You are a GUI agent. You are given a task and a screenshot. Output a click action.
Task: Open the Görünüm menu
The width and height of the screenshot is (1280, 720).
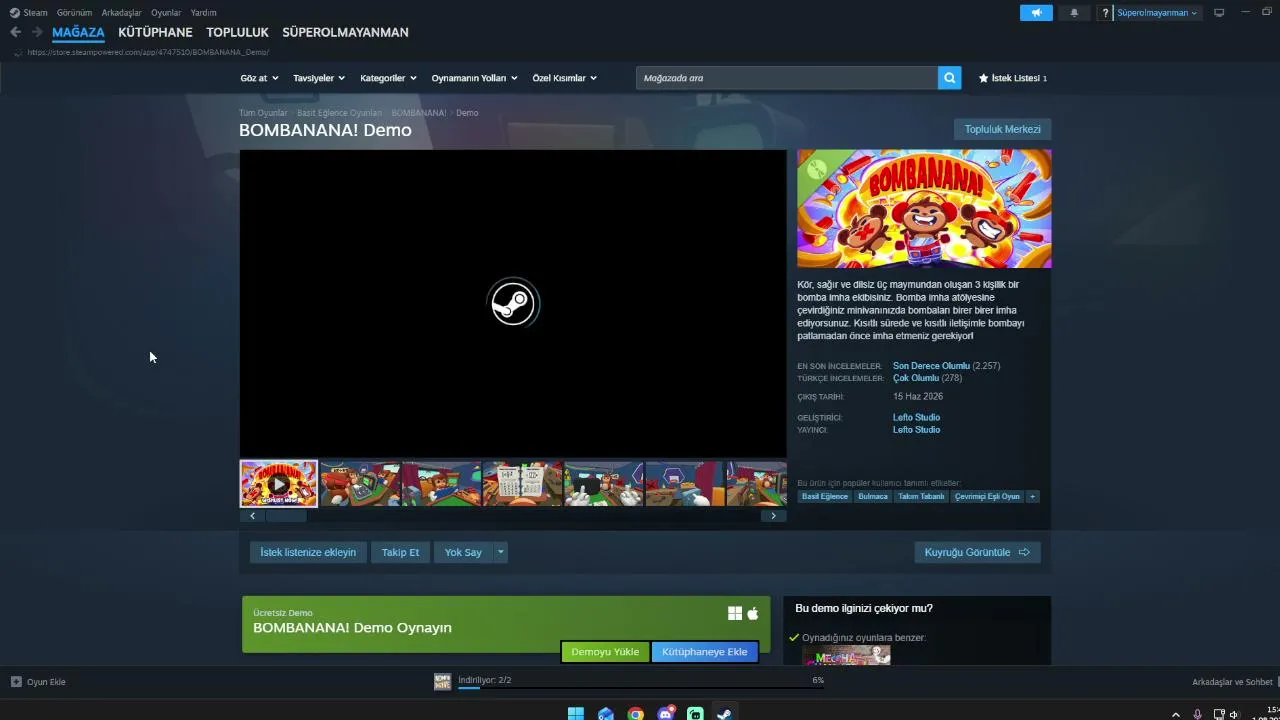(x=74, y=13)
